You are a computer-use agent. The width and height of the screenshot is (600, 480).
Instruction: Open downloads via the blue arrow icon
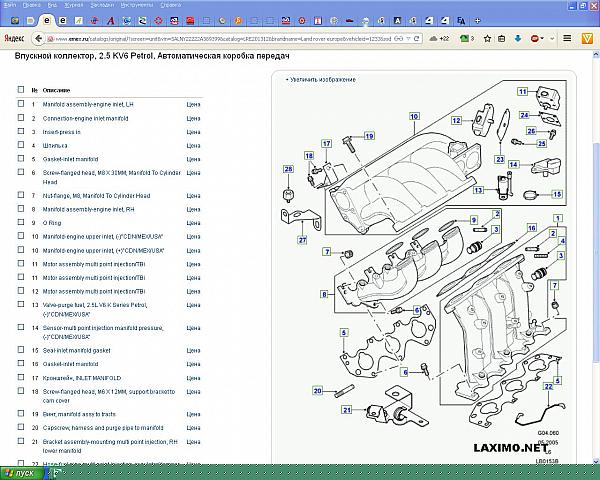518,39
